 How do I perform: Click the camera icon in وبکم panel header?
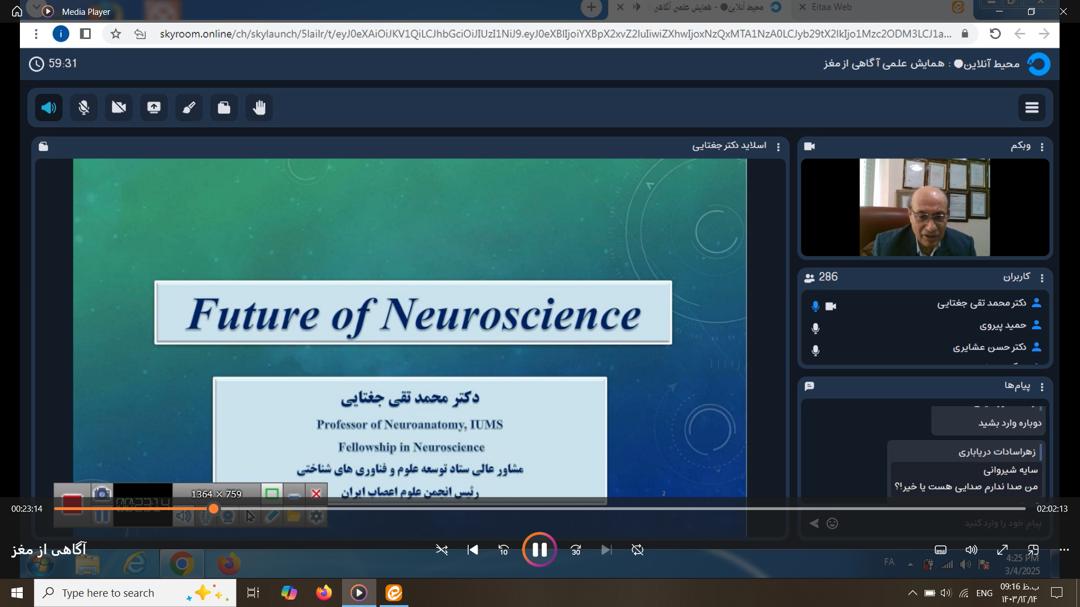tap(809, 146)
